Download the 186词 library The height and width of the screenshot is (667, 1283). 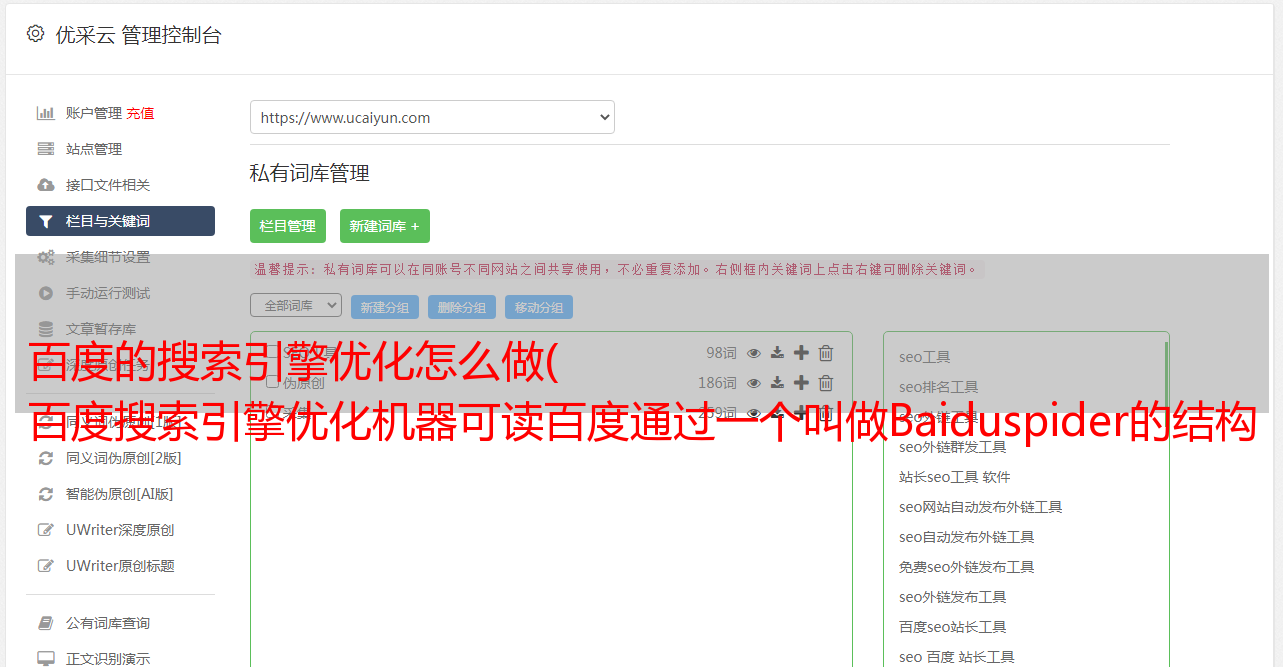[x=777, y=383]
